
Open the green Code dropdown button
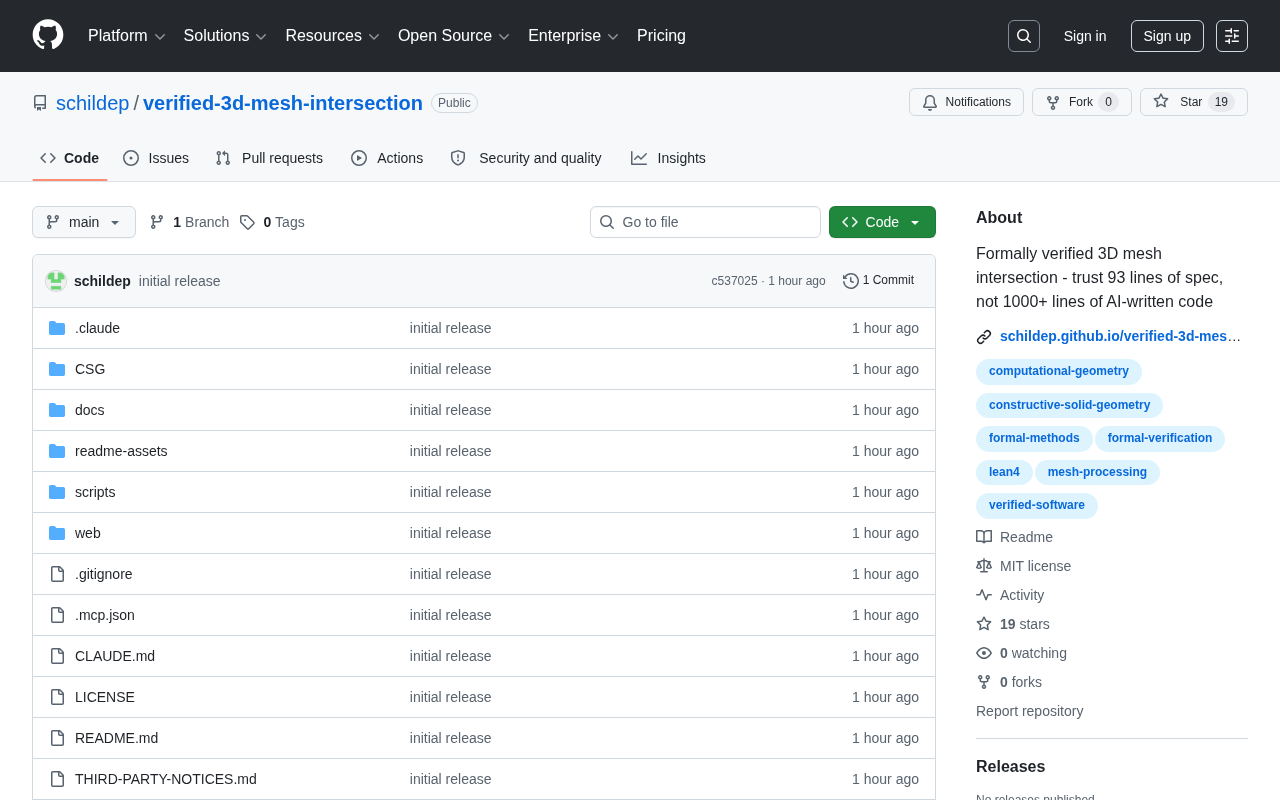click(882, 222)
